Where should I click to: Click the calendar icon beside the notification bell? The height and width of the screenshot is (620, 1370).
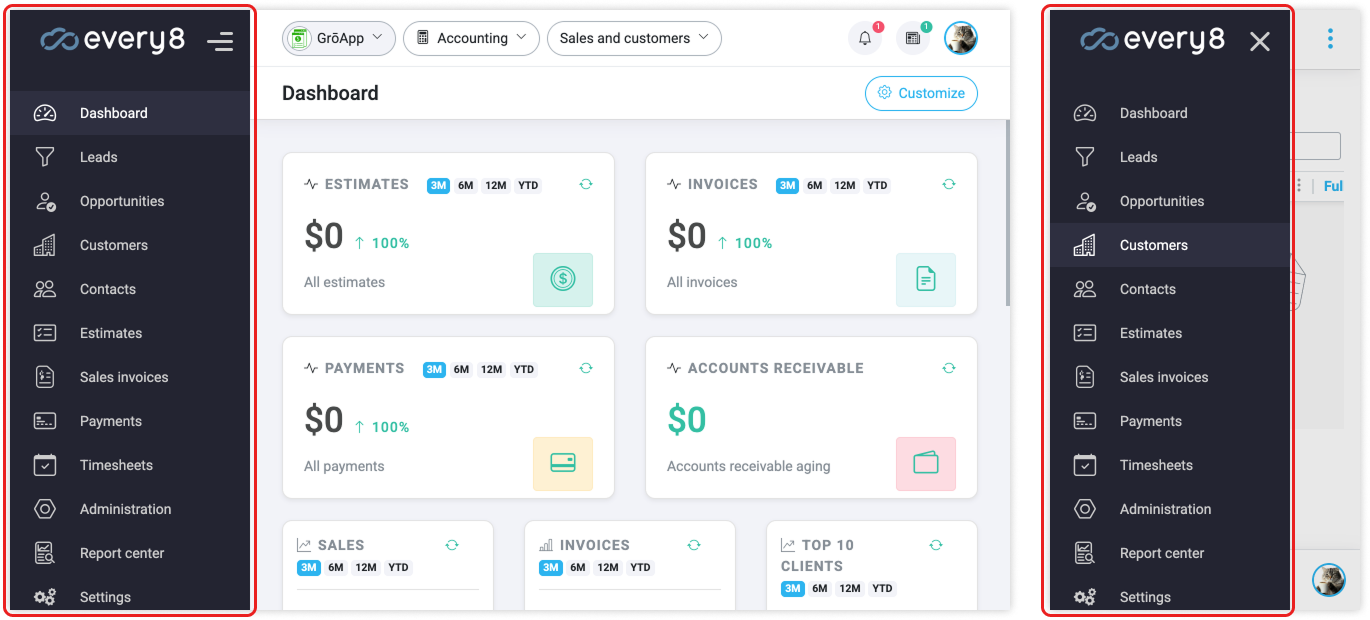(x=912, y=38)
